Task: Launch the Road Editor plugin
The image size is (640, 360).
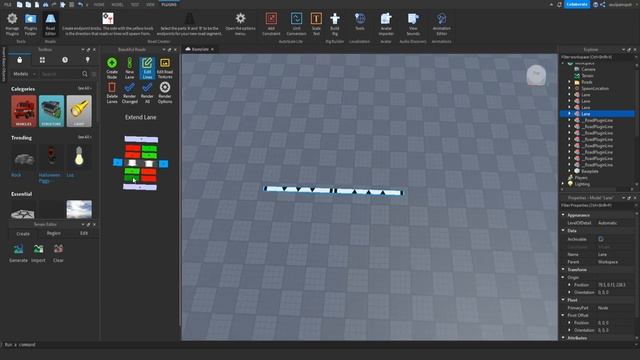Action: (x=50, y=24)
